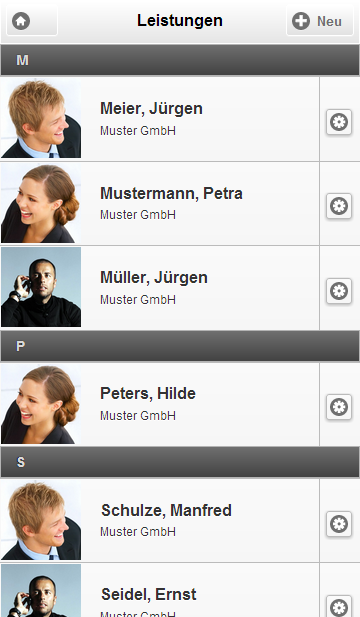The width and height of the screenshot is (360, 617).
Task: Click Meier, Jürgen's profile photo
Action: 41,118
